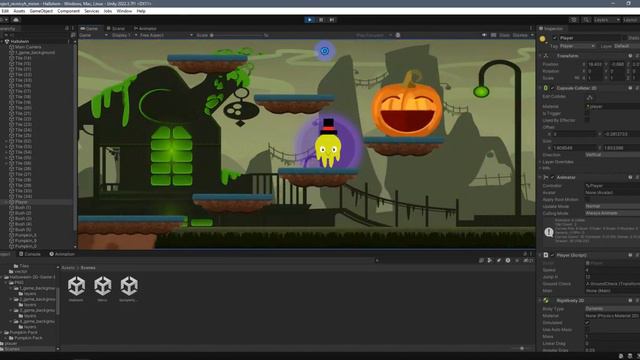Open the Body Type dropdown showing Dynamic

point(612,309)
